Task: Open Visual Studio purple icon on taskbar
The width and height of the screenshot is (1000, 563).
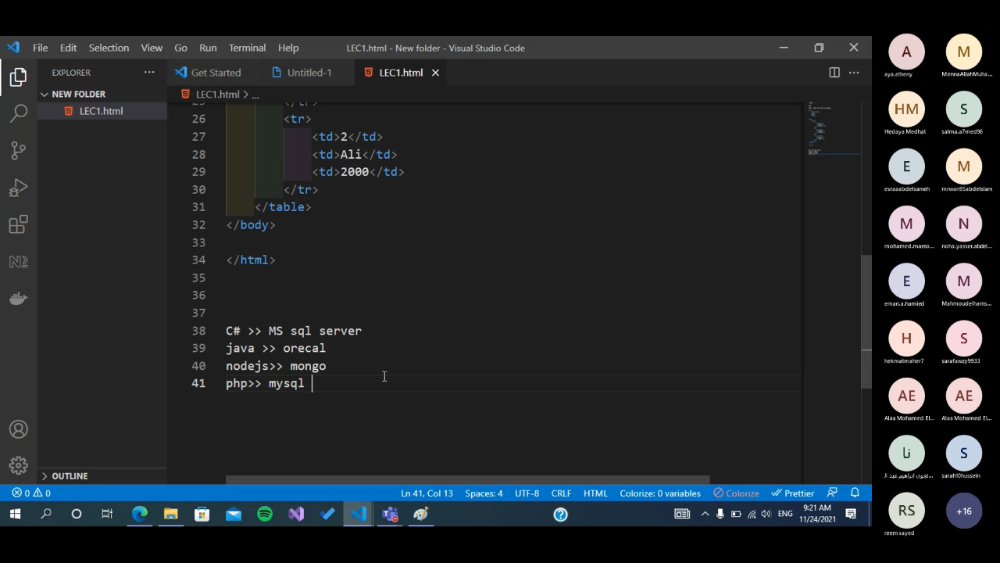Action: [296, 514]
